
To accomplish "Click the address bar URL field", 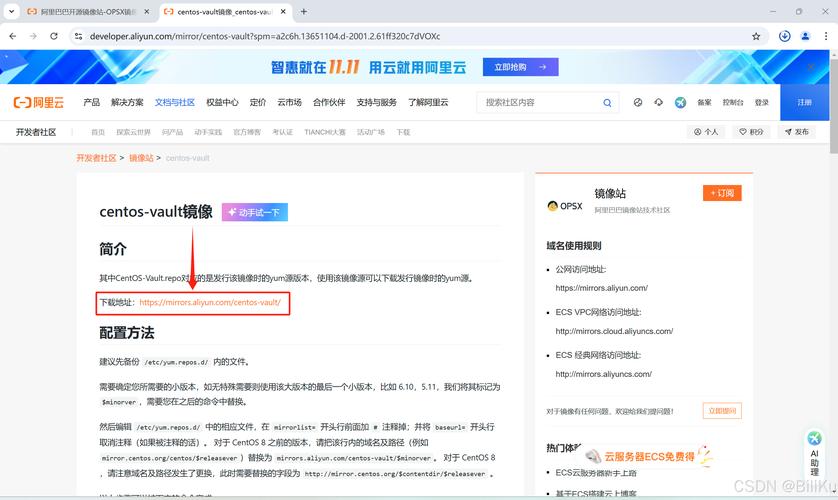I will point(417,36).
